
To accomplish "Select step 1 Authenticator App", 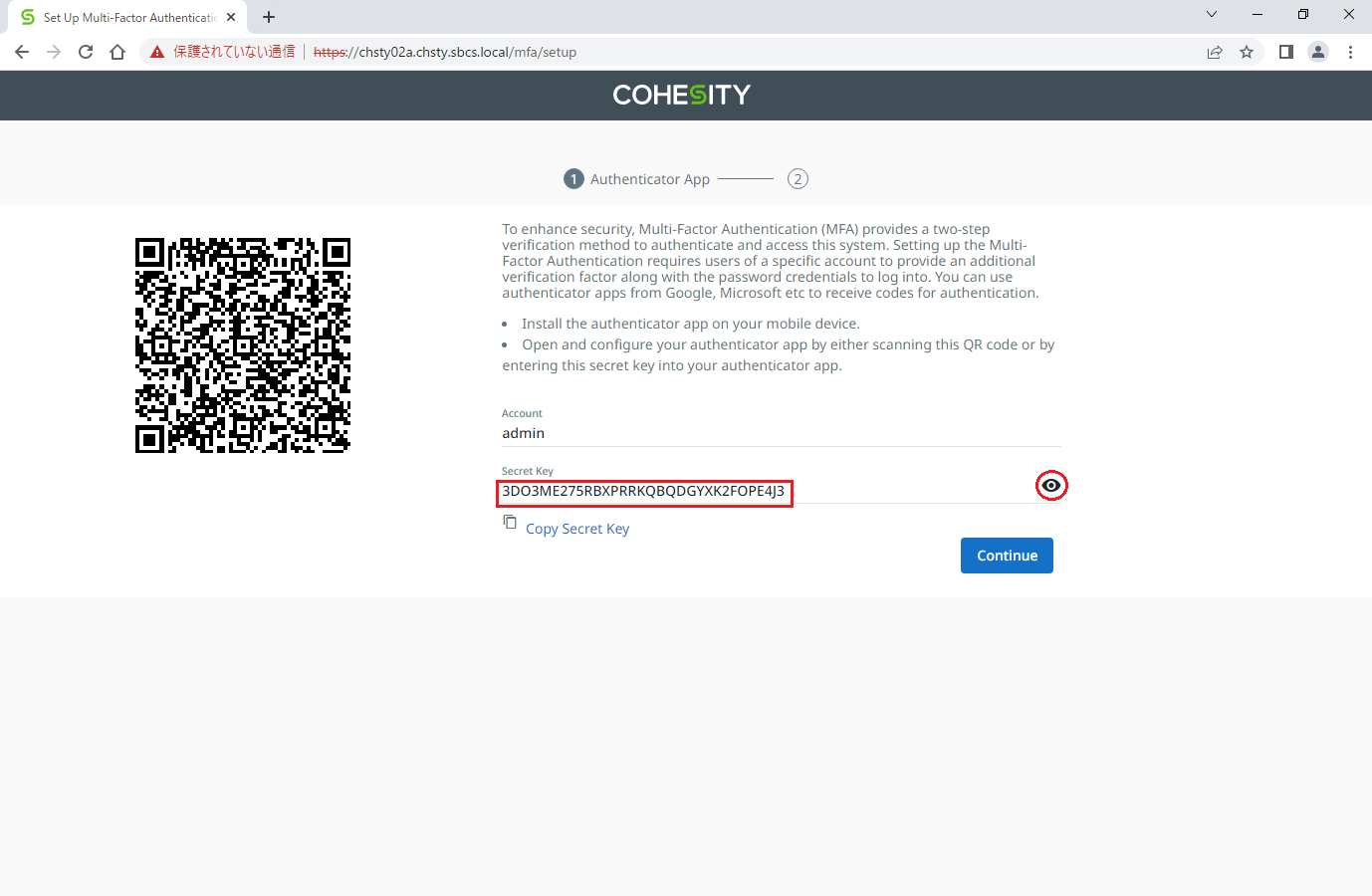I will [x=637, y=179].
